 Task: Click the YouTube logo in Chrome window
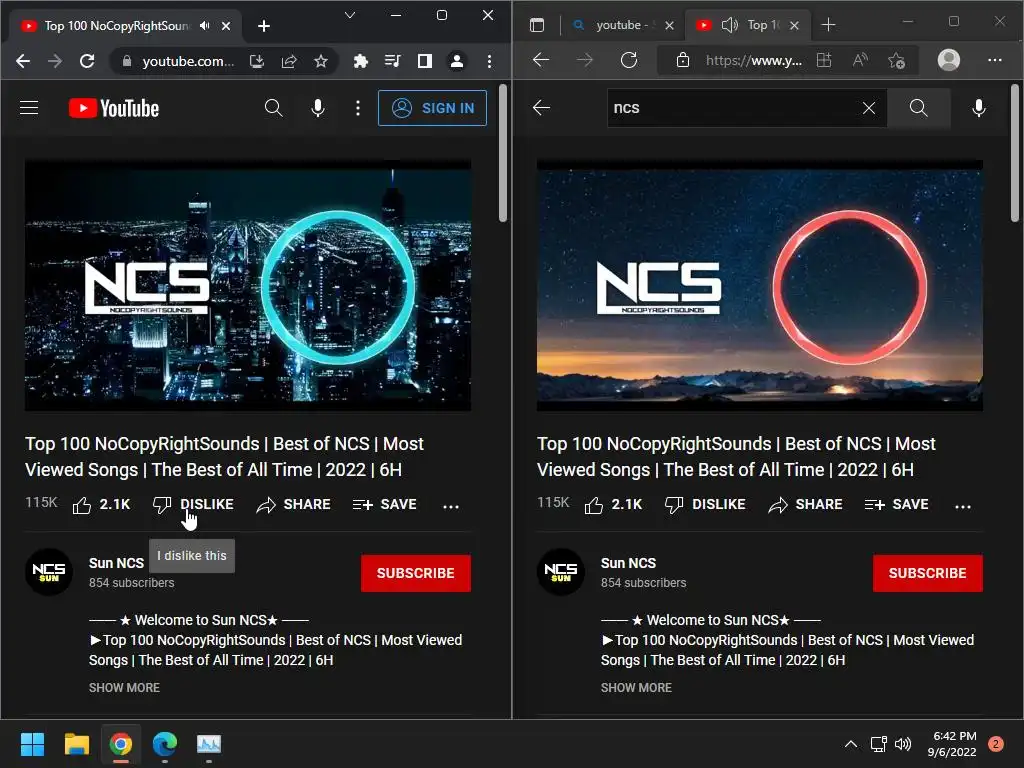[114, 108]
